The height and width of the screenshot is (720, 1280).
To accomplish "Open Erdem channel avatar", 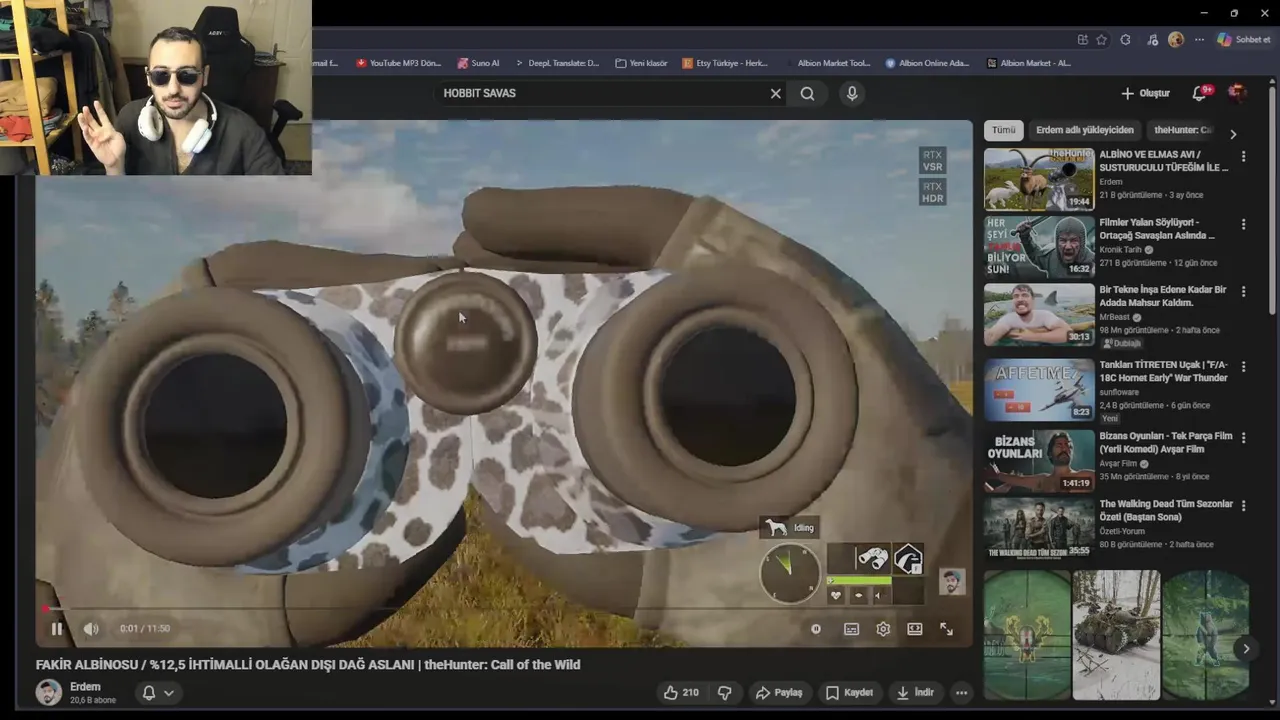I will (x=48, y=692).
